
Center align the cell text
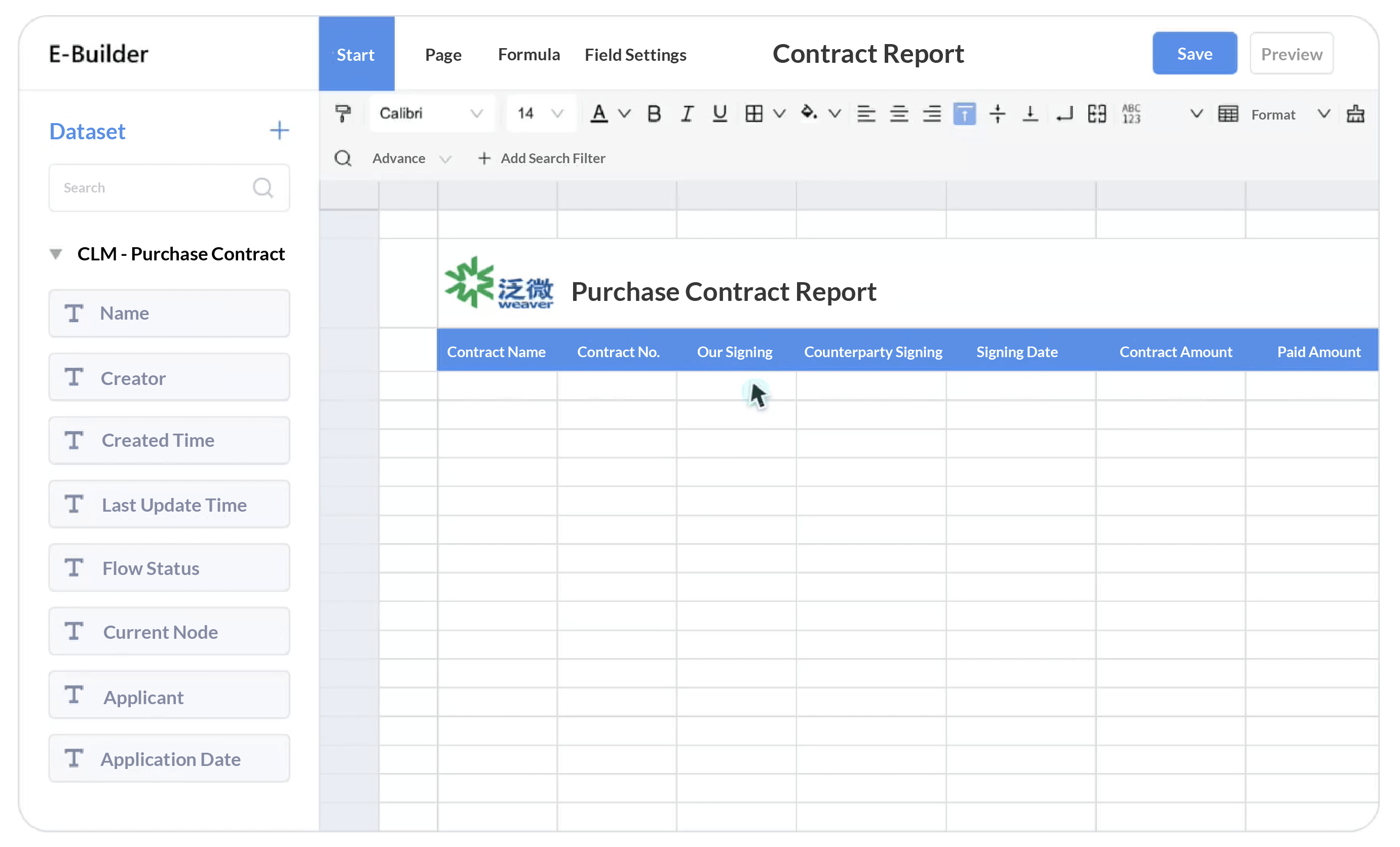pos(899,113)
